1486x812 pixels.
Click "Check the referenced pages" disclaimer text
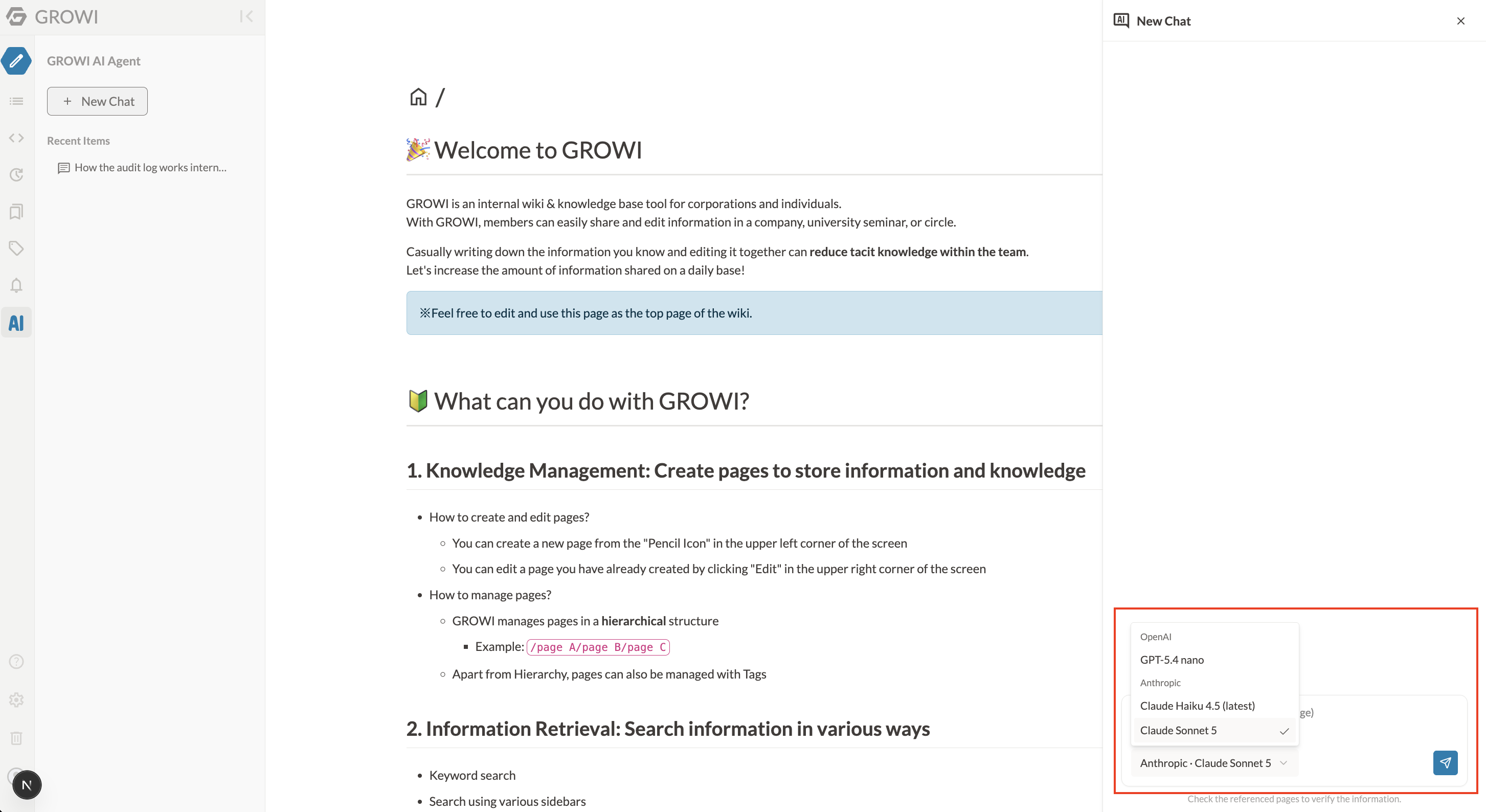click(1294, 799)
